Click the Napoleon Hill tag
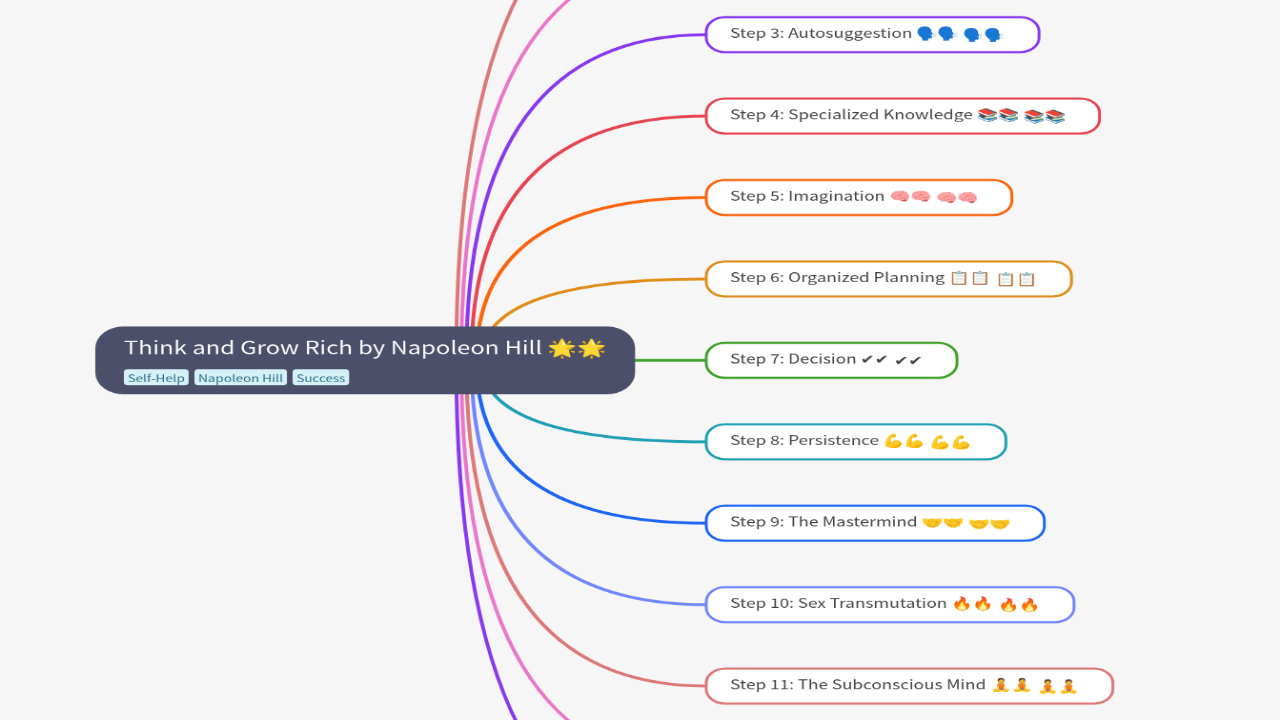The height and width of the screenshot is (720, 1280). click(x=241, y=378)
